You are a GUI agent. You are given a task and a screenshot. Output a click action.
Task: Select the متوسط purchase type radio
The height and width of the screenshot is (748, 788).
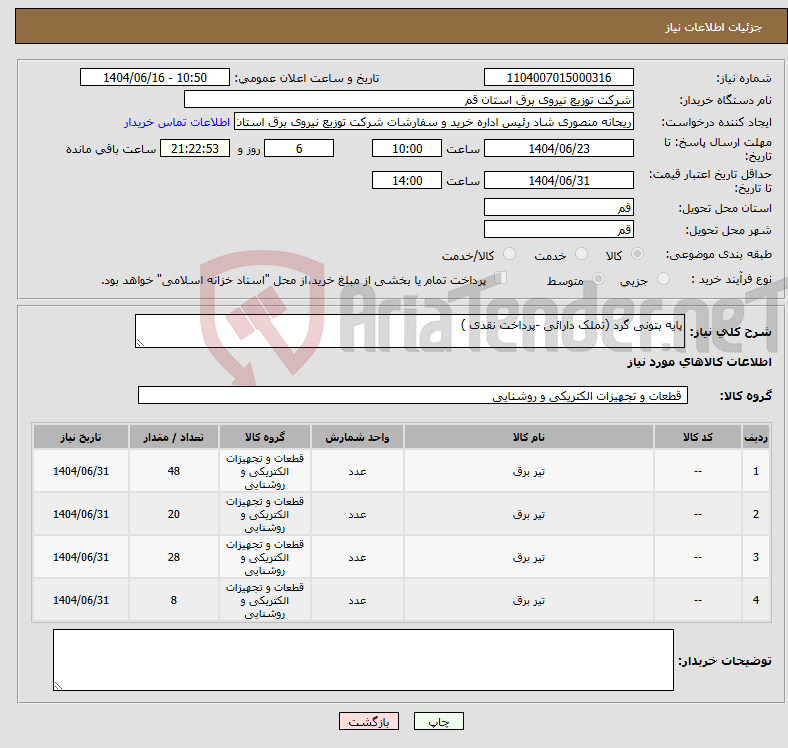598,278
